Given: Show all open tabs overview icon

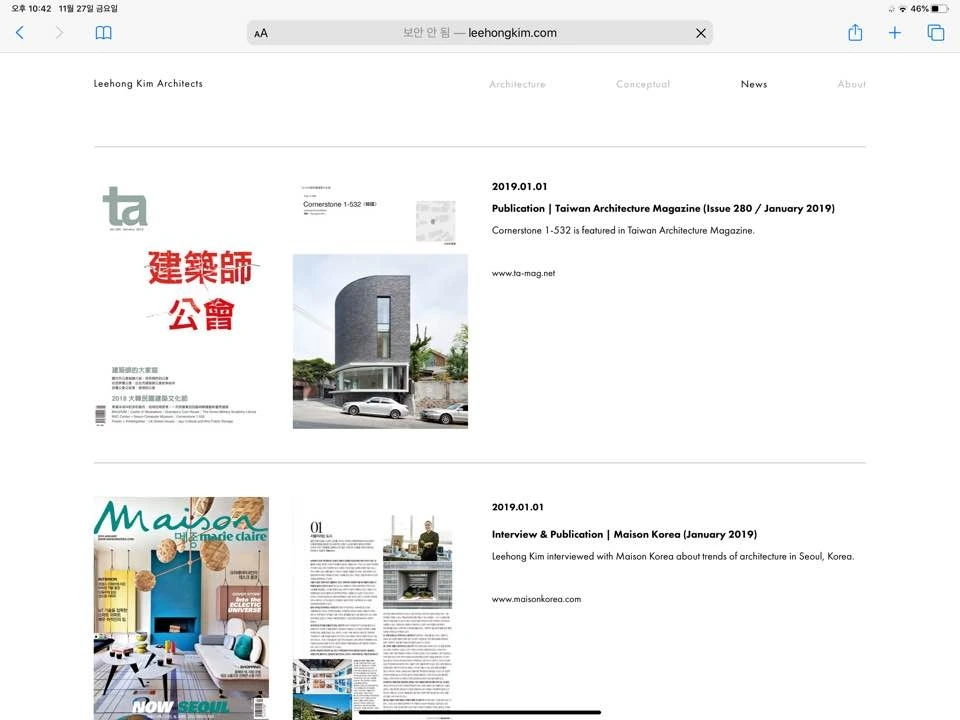Looking at the screenshot, I should pyautogui.click(x=936, y=32).
